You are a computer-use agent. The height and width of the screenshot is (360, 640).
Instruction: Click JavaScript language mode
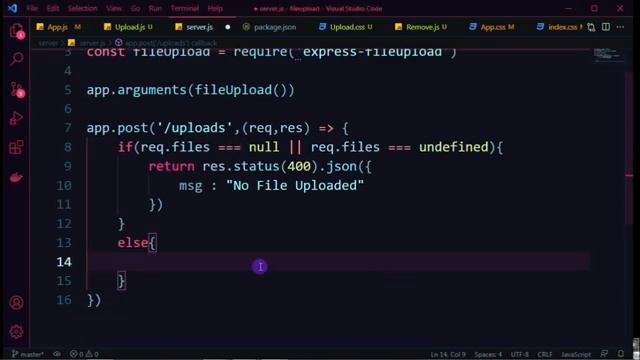pos(576,354)
